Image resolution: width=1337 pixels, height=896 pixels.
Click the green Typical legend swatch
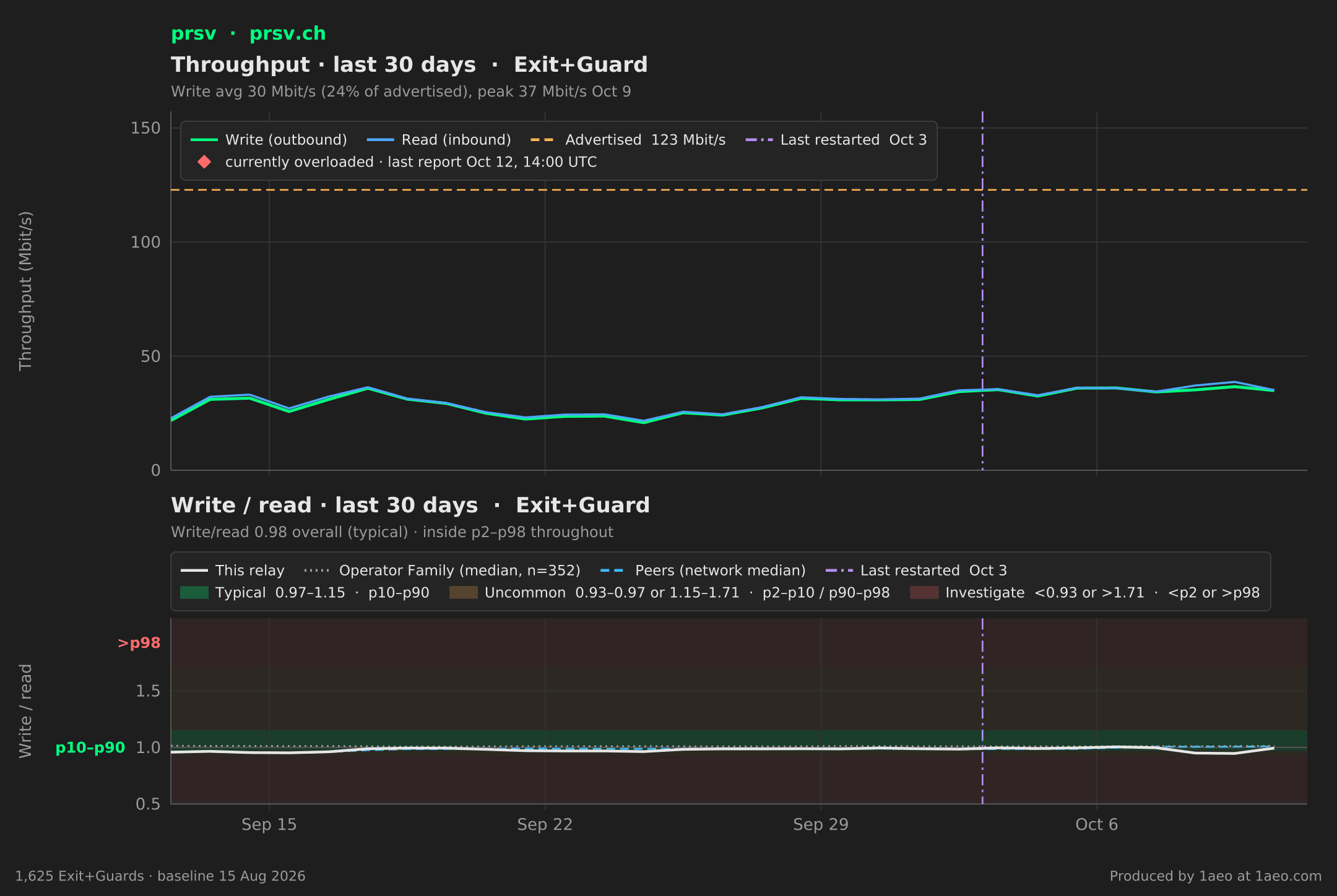click(x=194, y=593)
